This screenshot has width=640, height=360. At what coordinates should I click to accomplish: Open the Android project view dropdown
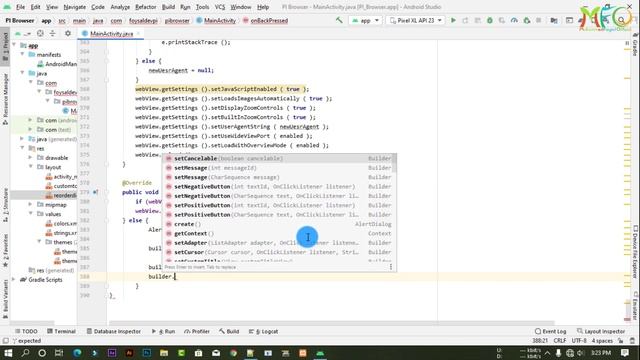23,33
